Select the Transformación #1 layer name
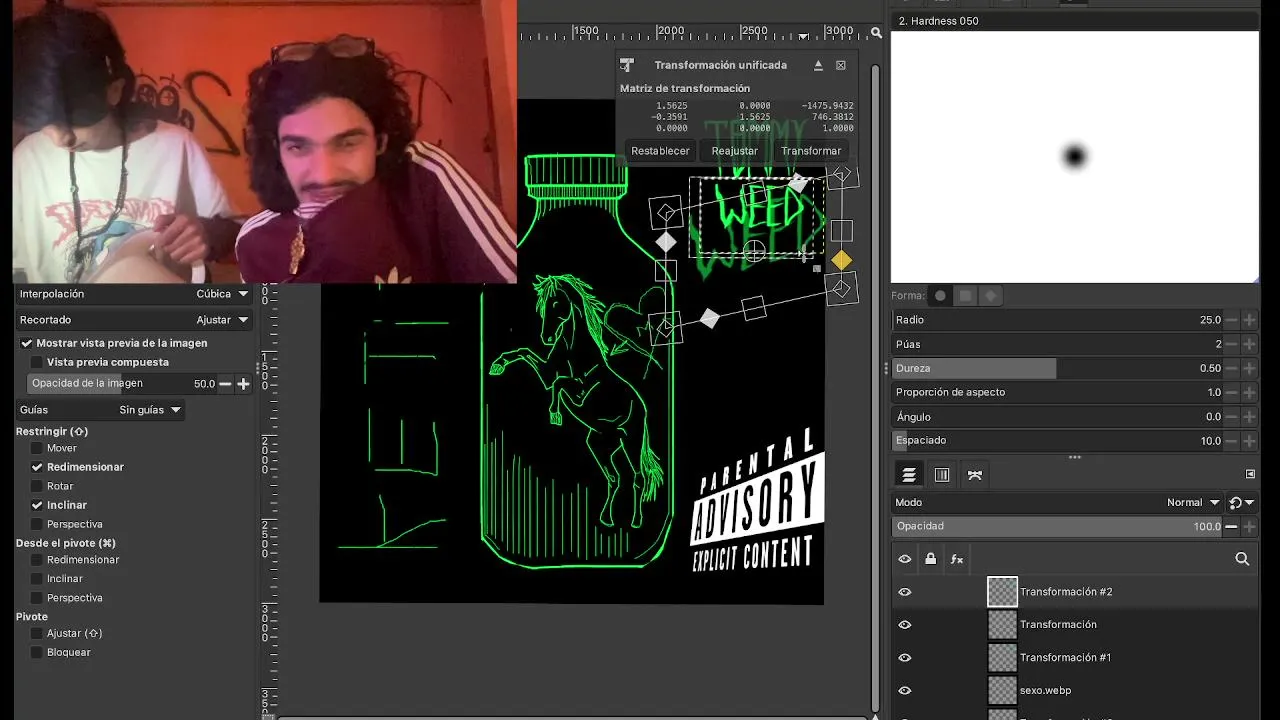The width and height of the screenshot is (1280, 720). [x=1065, y=658]
